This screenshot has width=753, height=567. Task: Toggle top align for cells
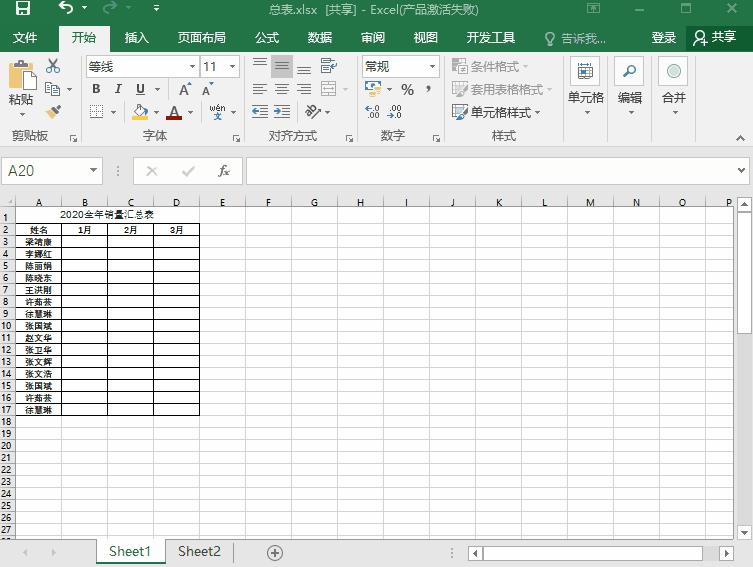click(260, 66)
